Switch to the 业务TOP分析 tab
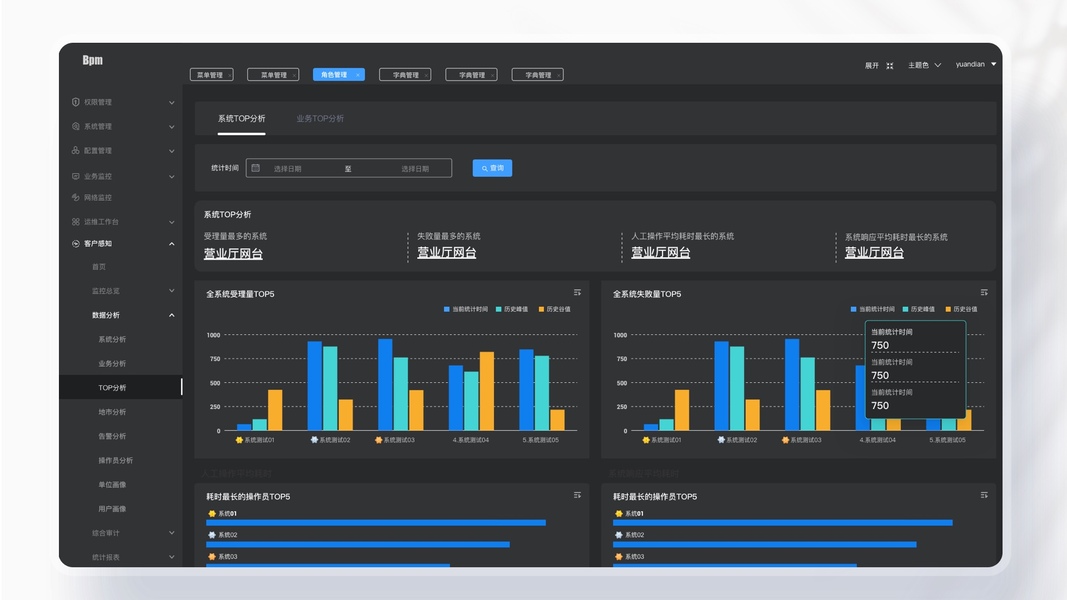The width and height of the screenshot is (1067, 600). 320,119
